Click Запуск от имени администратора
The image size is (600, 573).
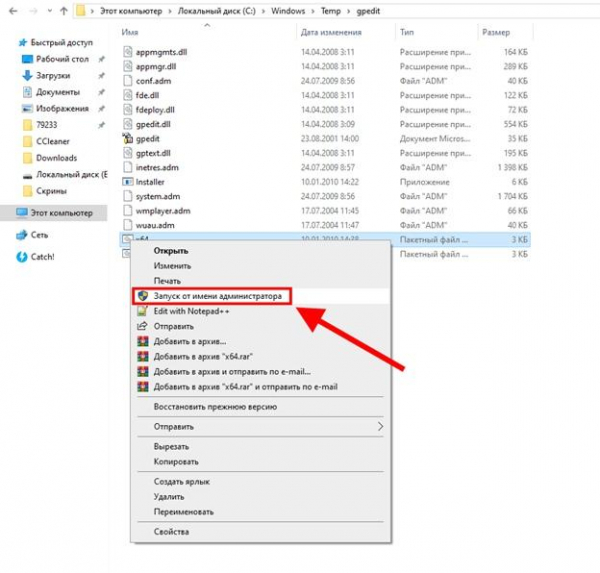pyautogui.click(x=217, y=296)
